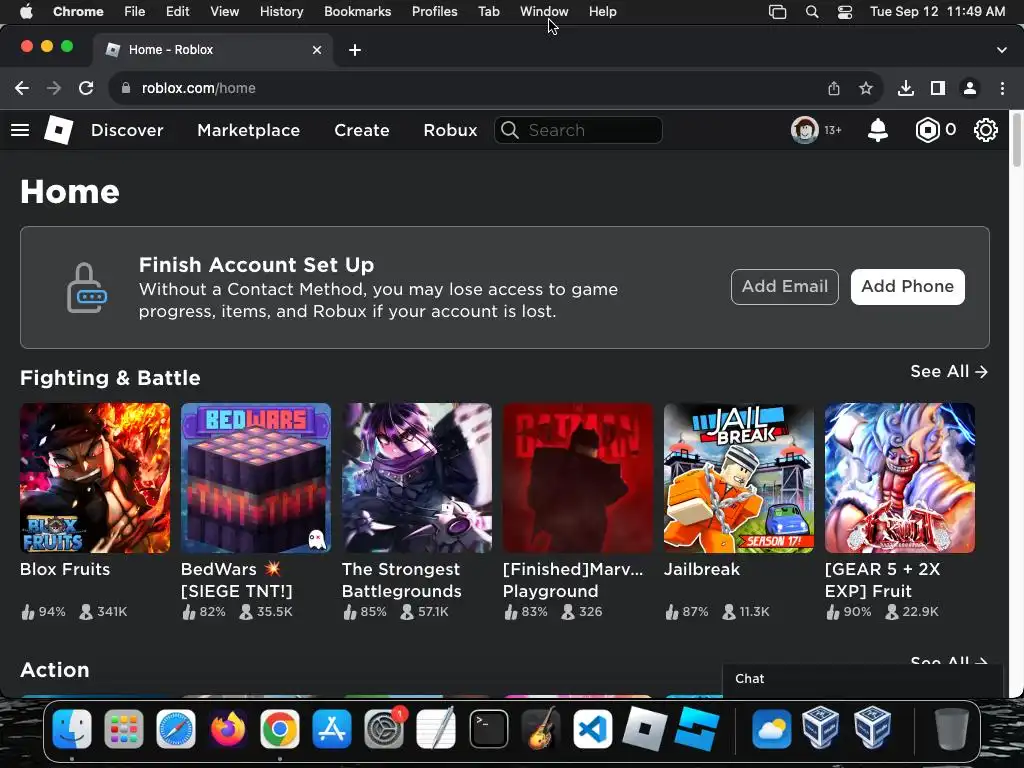Screen dimensions: 1024x768
Task: Go to Discover in Roblox navigation
Action: point(127,130)
